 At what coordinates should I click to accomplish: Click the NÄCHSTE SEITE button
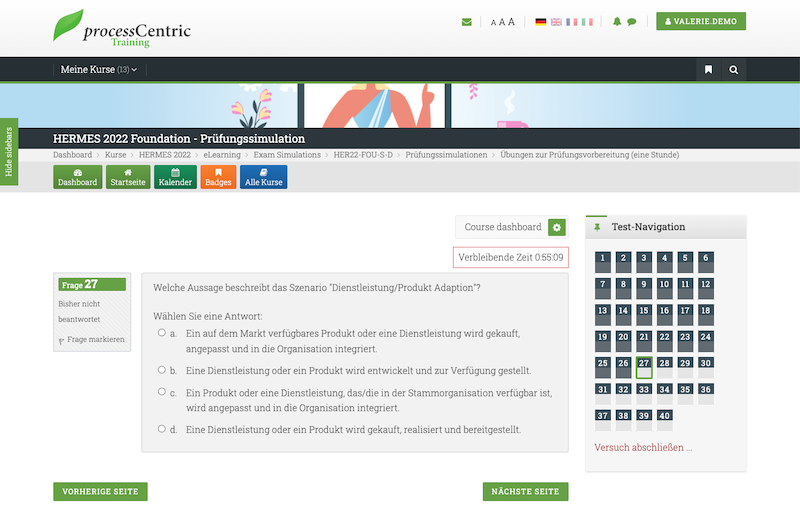[526, 492]
